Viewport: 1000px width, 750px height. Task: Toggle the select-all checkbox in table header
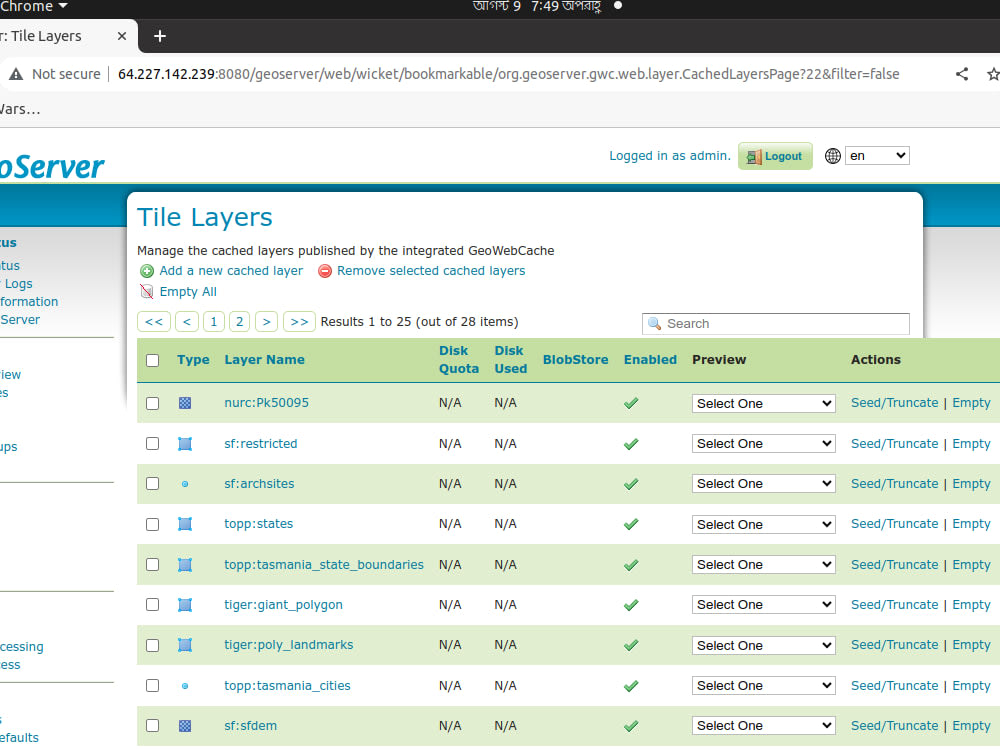pyautogui.click(x=152, y=360)
